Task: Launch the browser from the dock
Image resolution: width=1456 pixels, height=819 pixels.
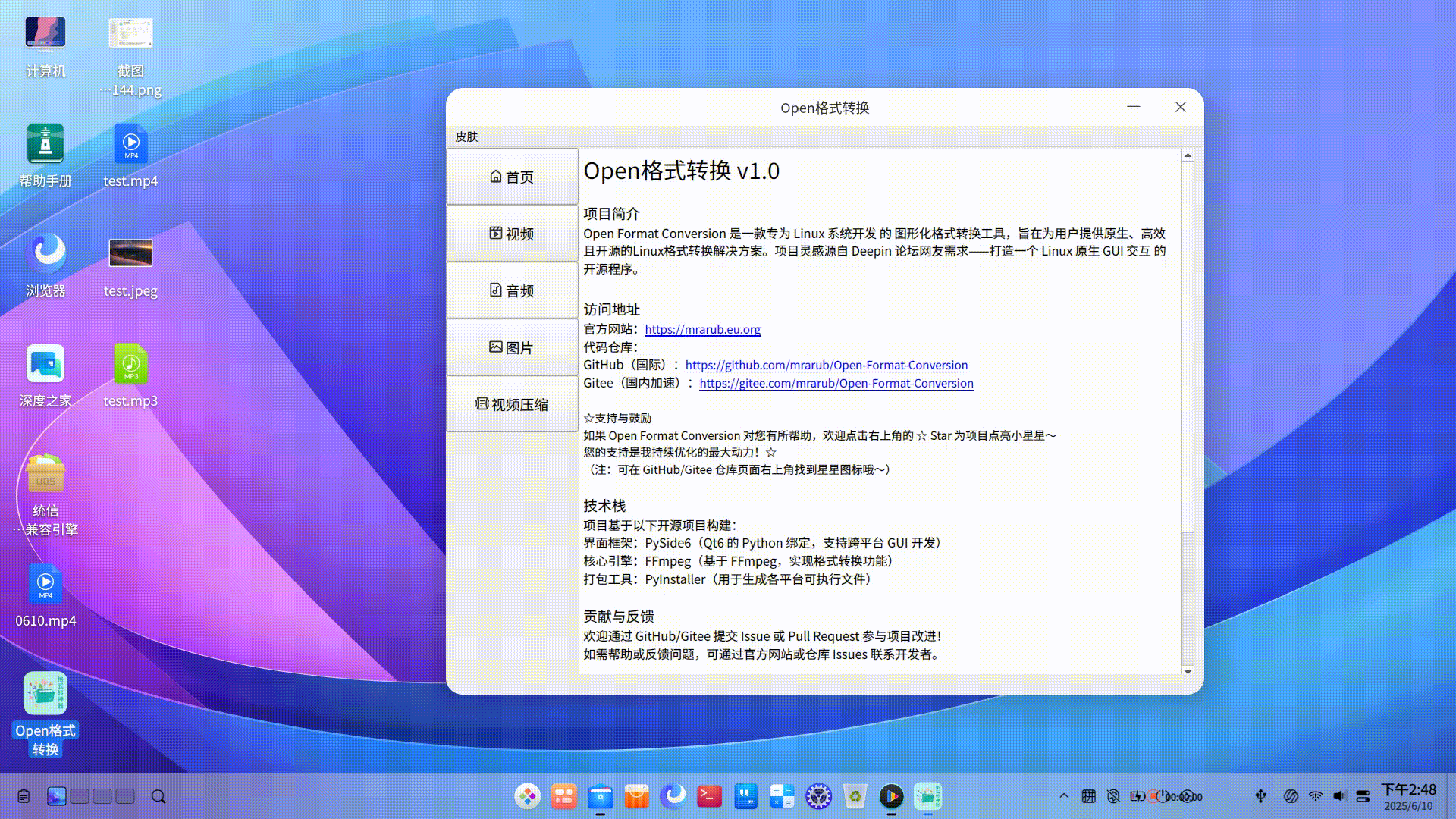Action: pos(673,796)
